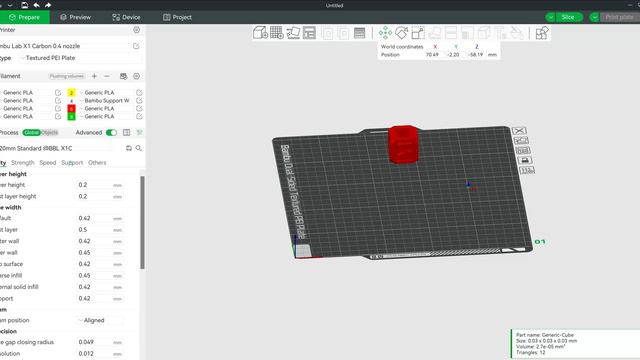Screen dimensions: 640x360
Task: Select the Cut tool
Action: point(451,33)
